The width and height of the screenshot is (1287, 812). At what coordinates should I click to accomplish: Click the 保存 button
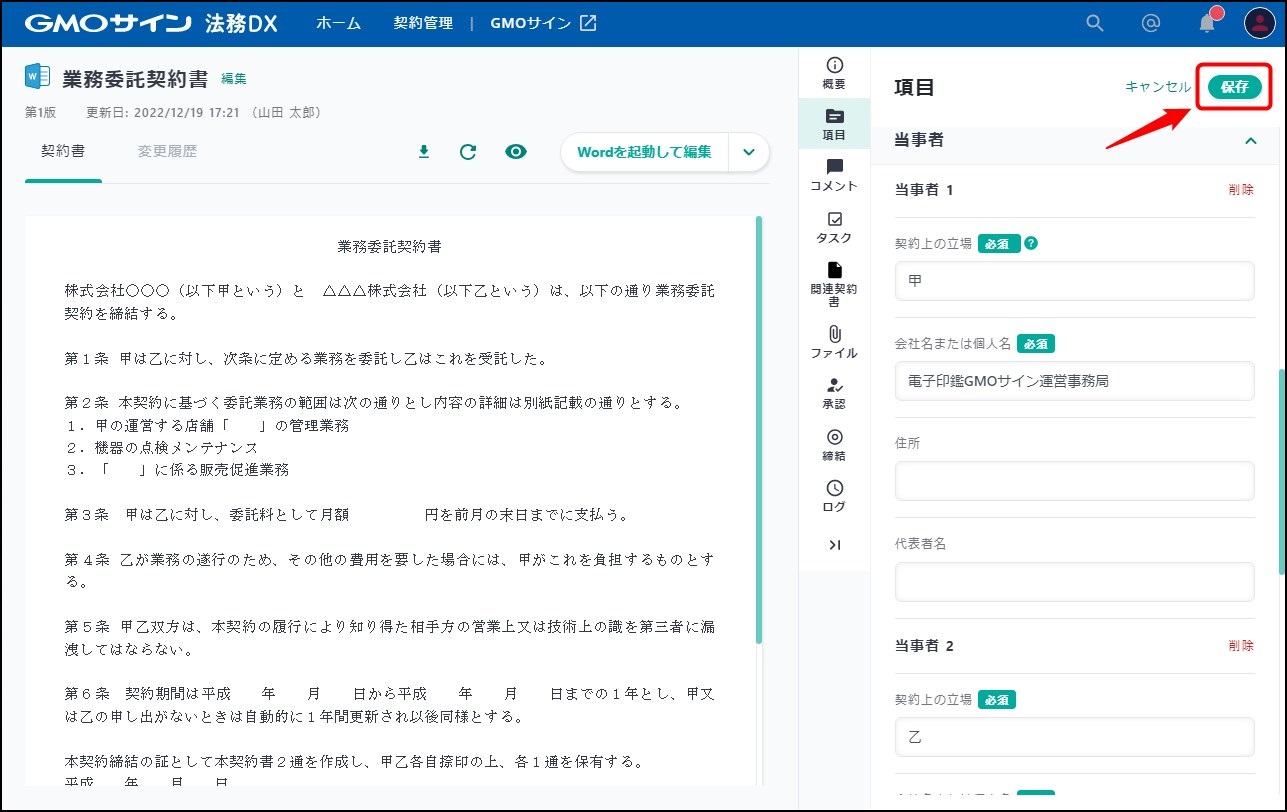1234,87
